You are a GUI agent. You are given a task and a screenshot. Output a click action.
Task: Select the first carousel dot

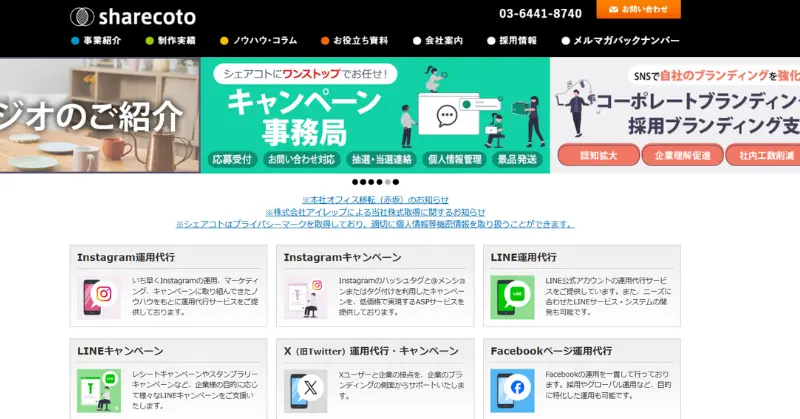tap(355, 182)
